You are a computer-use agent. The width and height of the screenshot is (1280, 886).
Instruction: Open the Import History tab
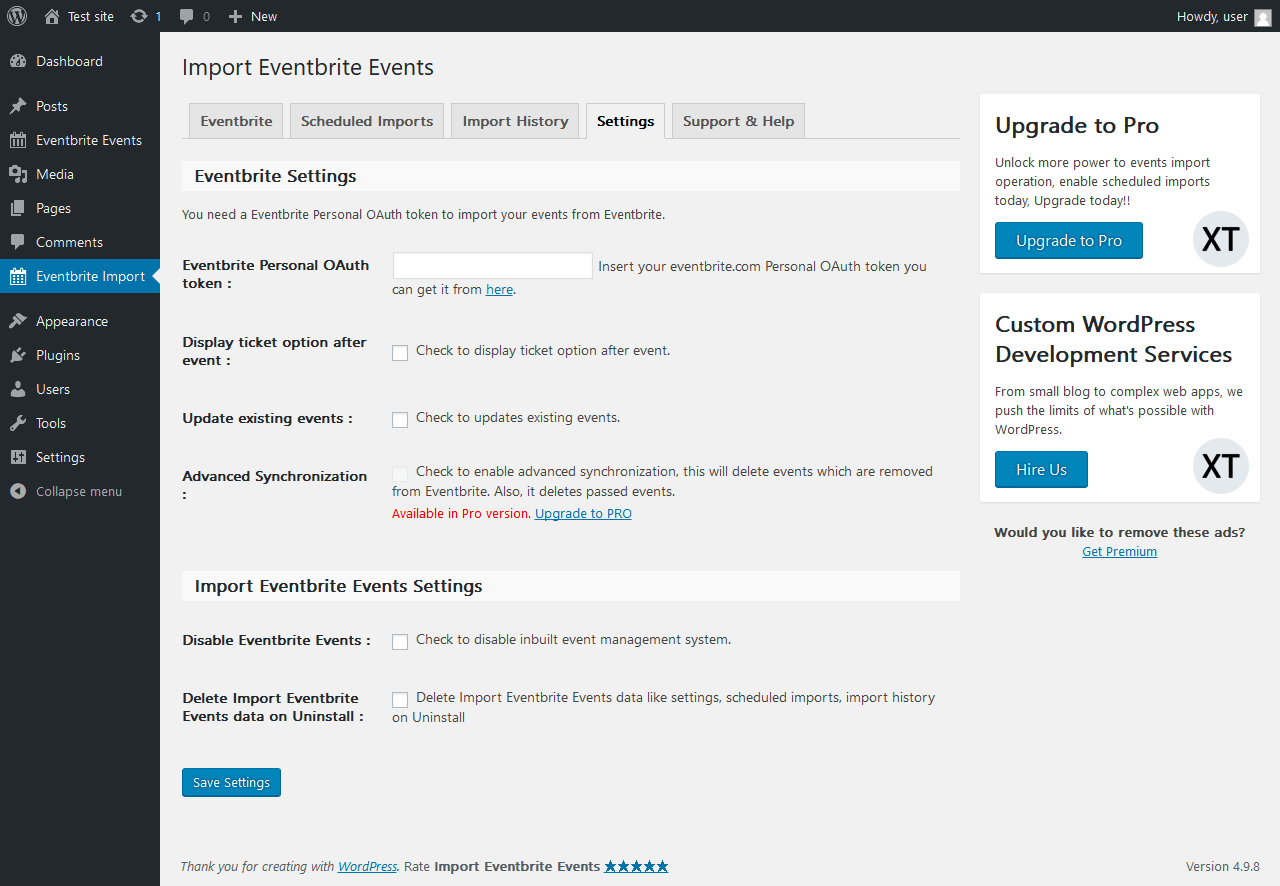[x=515, y=121]
